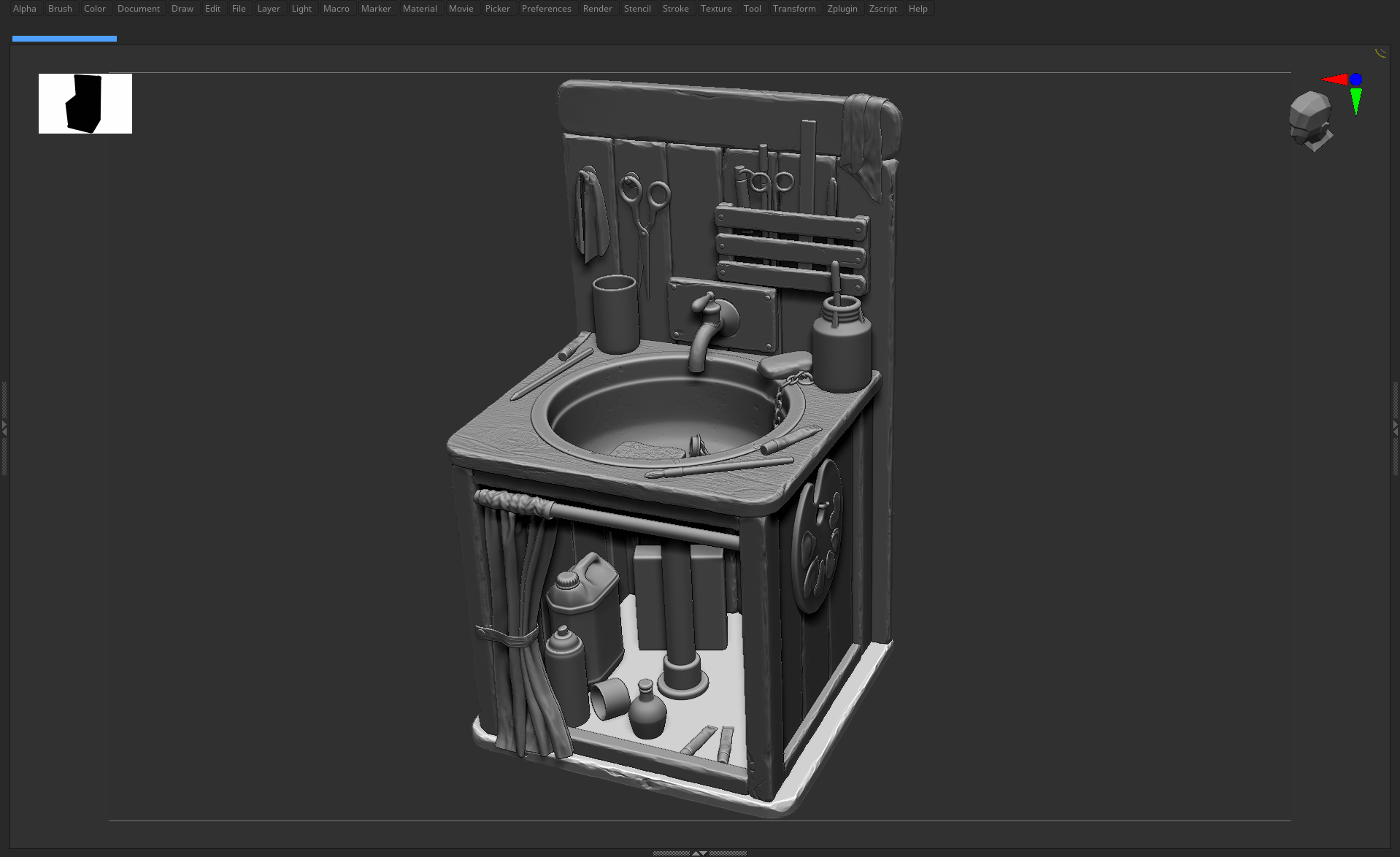Click the 3D camera preview icon near the gizmo
The image size is (1400, 857).
[1310, 120]
